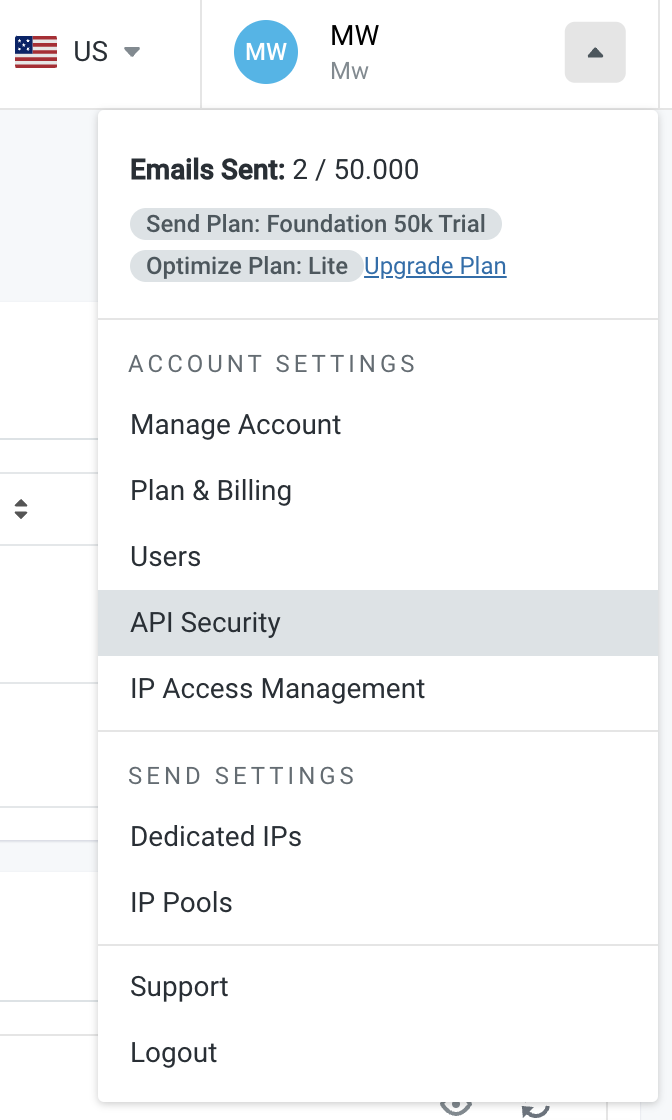Click the column sort arrows icon
Image resolution: width=672 pixels, height=1120 pixels.
coord(21,509)
